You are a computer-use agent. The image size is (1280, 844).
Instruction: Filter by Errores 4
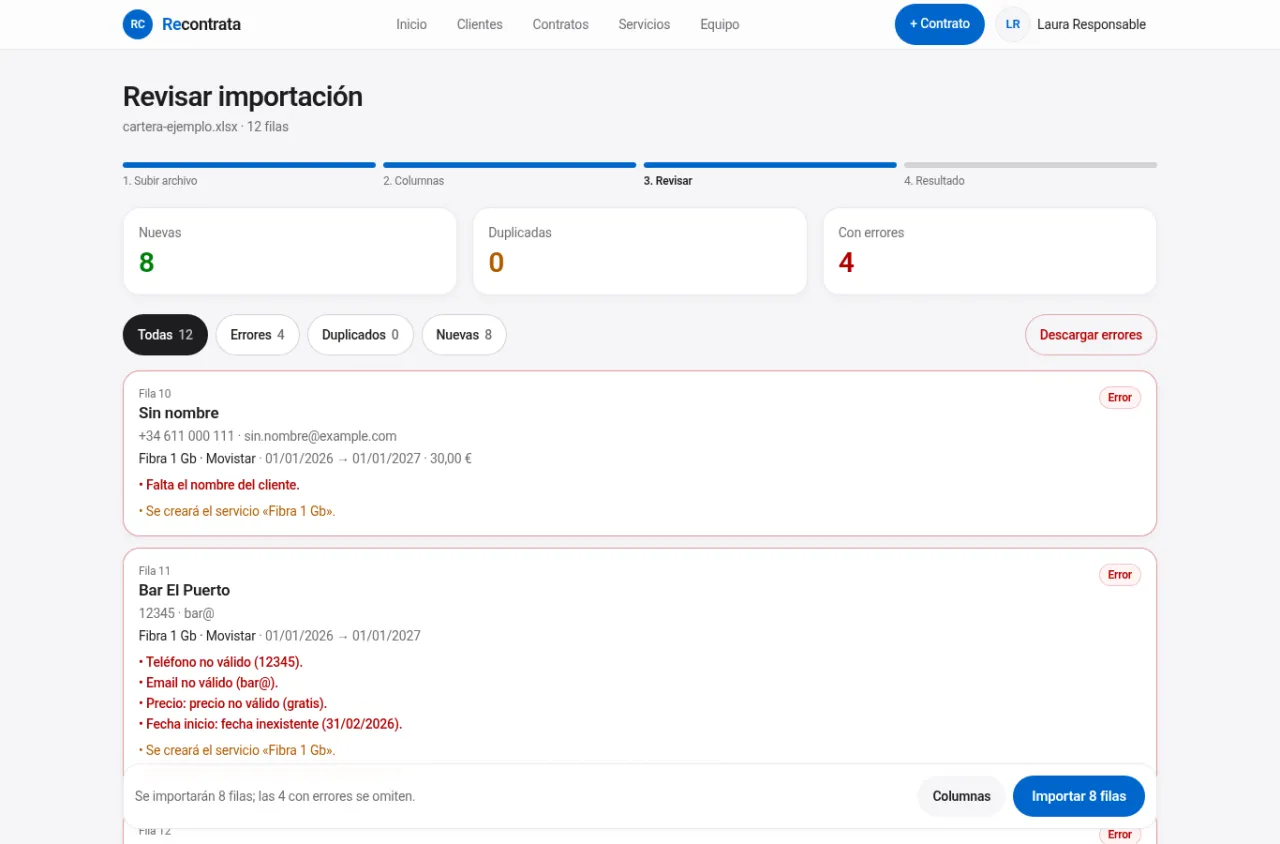257,335
